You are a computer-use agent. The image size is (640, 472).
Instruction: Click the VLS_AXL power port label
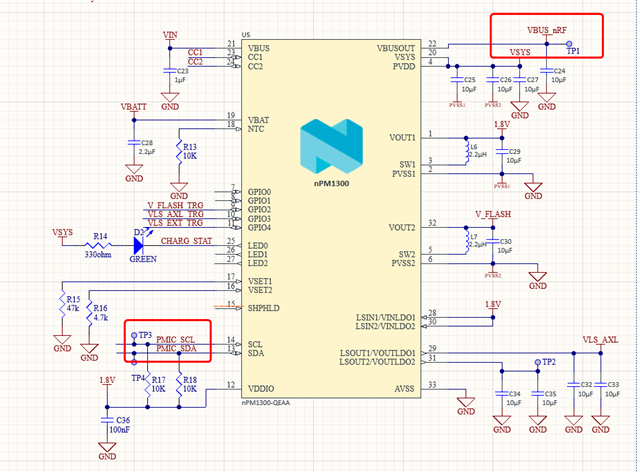pyautogui.click(x=600, y=340)
